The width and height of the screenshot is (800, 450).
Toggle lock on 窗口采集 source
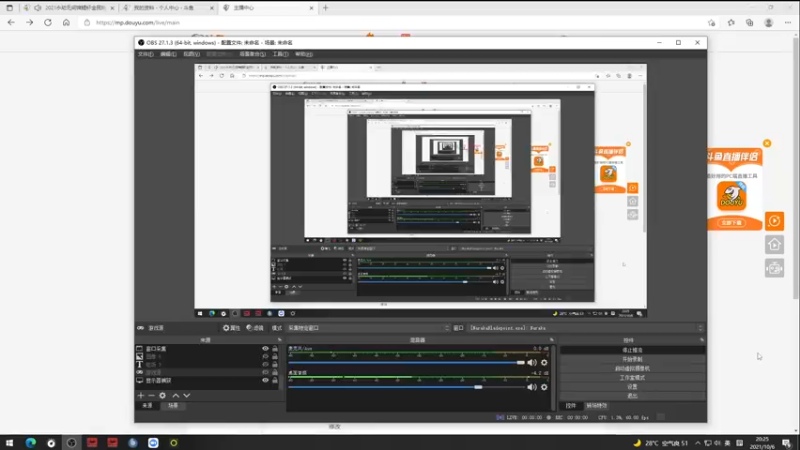point(275,349)
